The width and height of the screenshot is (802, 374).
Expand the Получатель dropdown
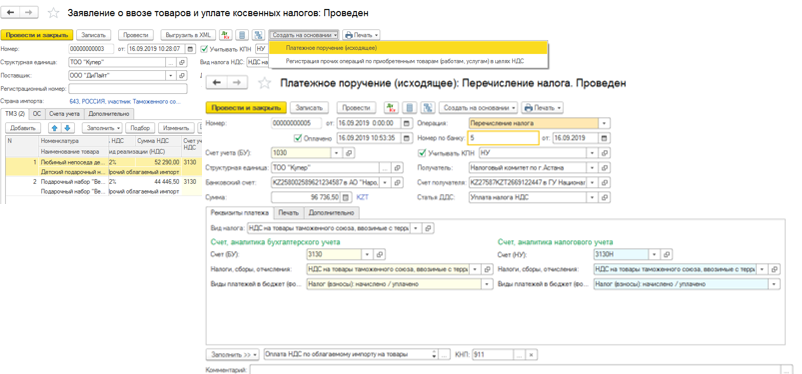(593, 167)
